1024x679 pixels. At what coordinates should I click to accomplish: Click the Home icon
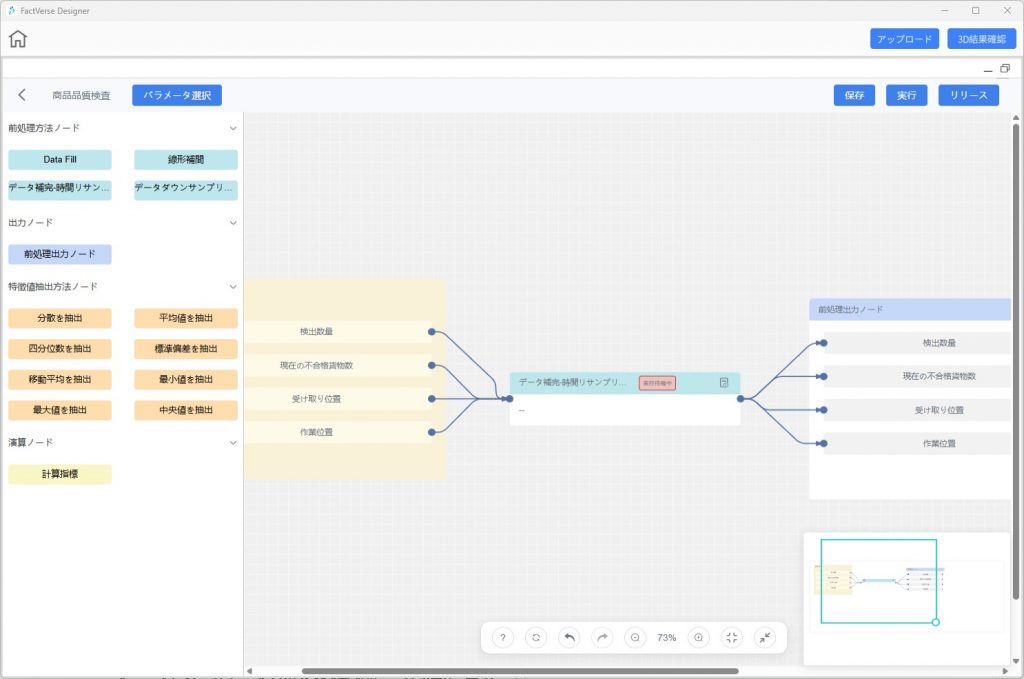pos(18,39)
